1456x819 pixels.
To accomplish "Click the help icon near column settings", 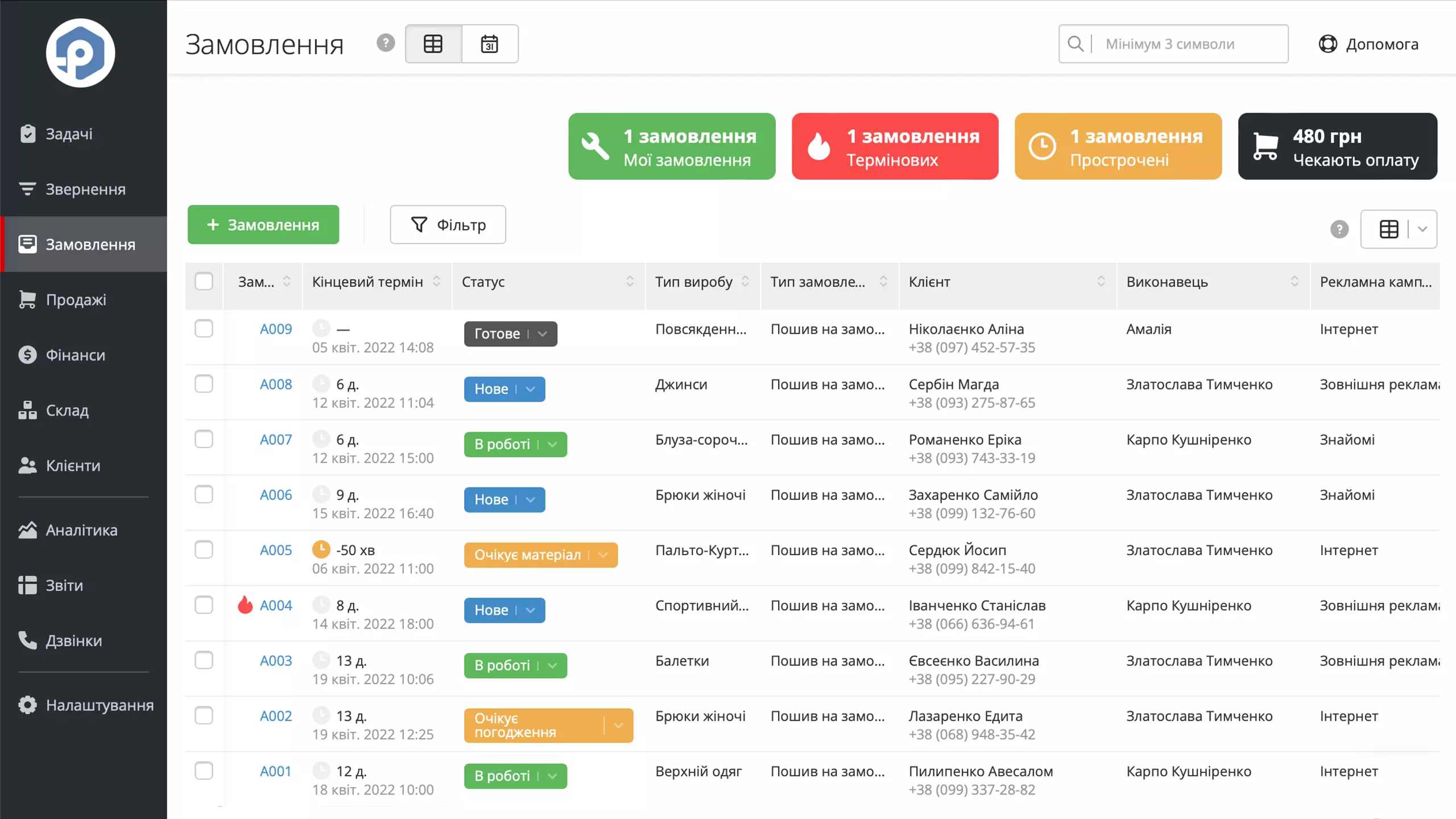I will [1339, 229].
